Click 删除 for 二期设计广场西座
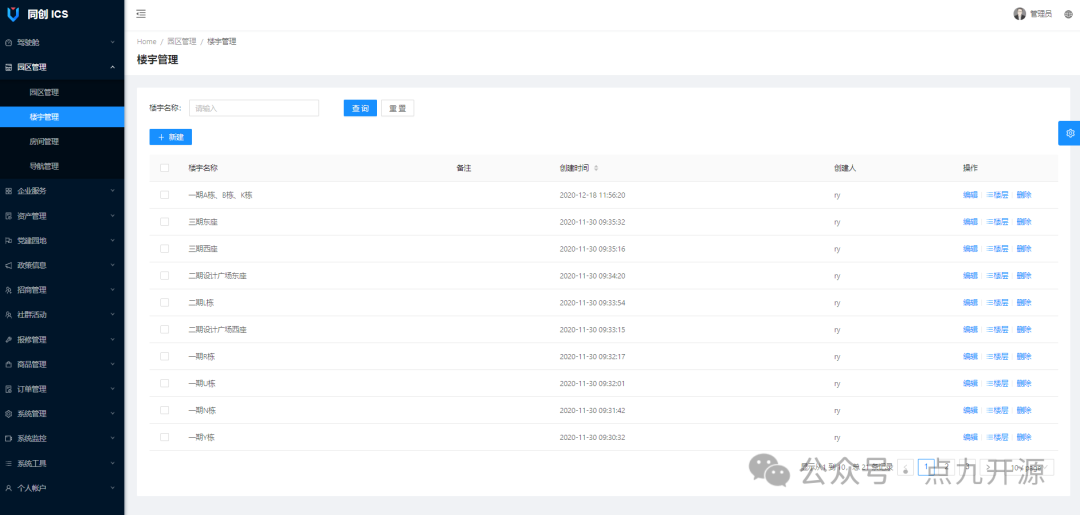The width and height of the screenshot is (1080, 515). 1024,329
